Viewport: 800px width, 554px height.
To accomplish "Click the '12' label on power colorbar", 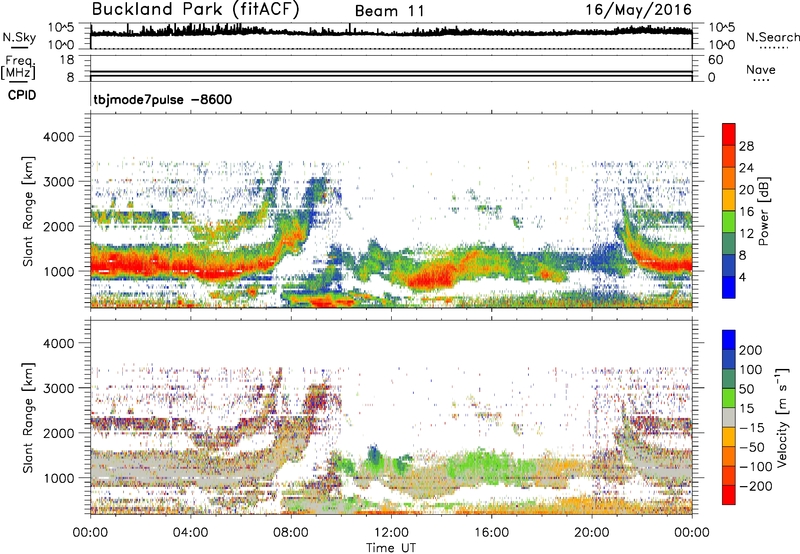I will [746, 234].
